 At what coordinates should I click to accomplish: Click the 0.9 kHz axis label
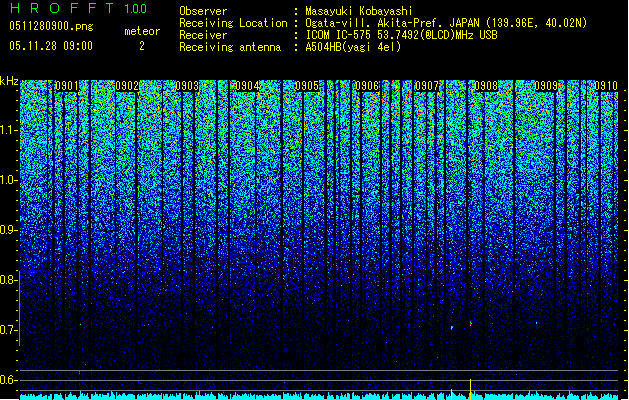point(9,230)
